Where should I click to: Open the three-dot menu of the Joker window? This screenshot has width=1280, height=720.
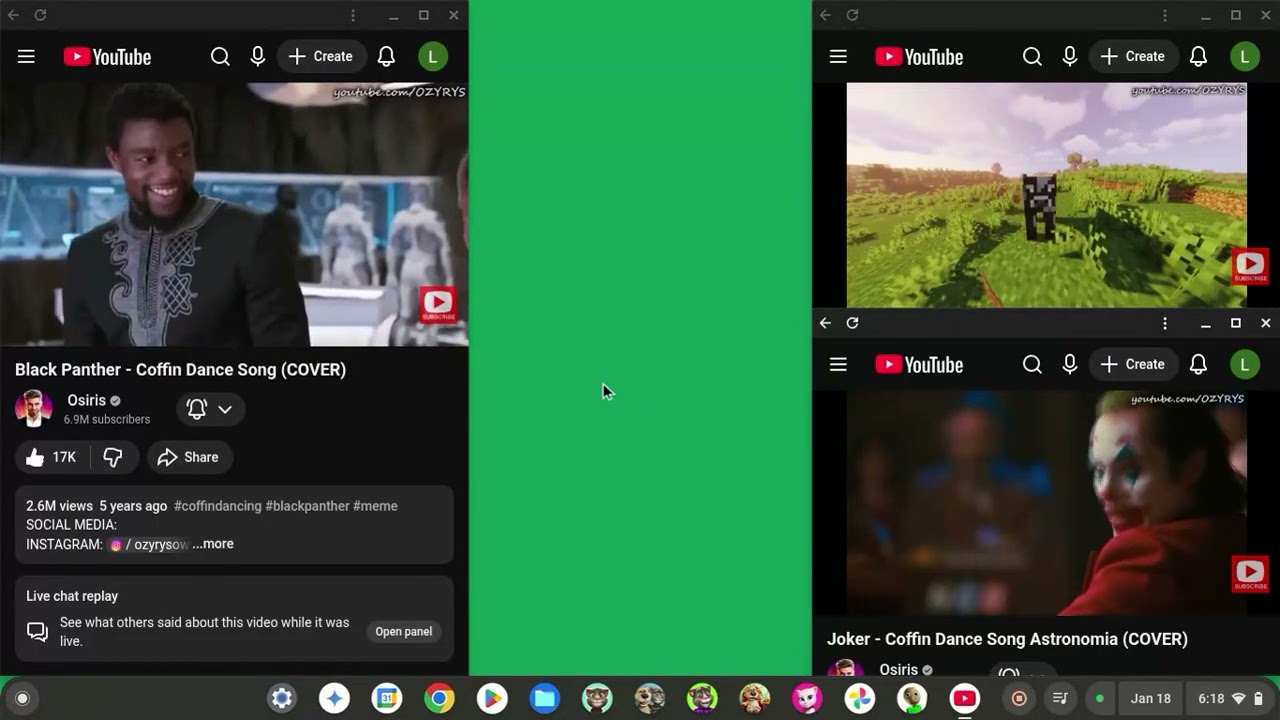[x=1165, y=323]
